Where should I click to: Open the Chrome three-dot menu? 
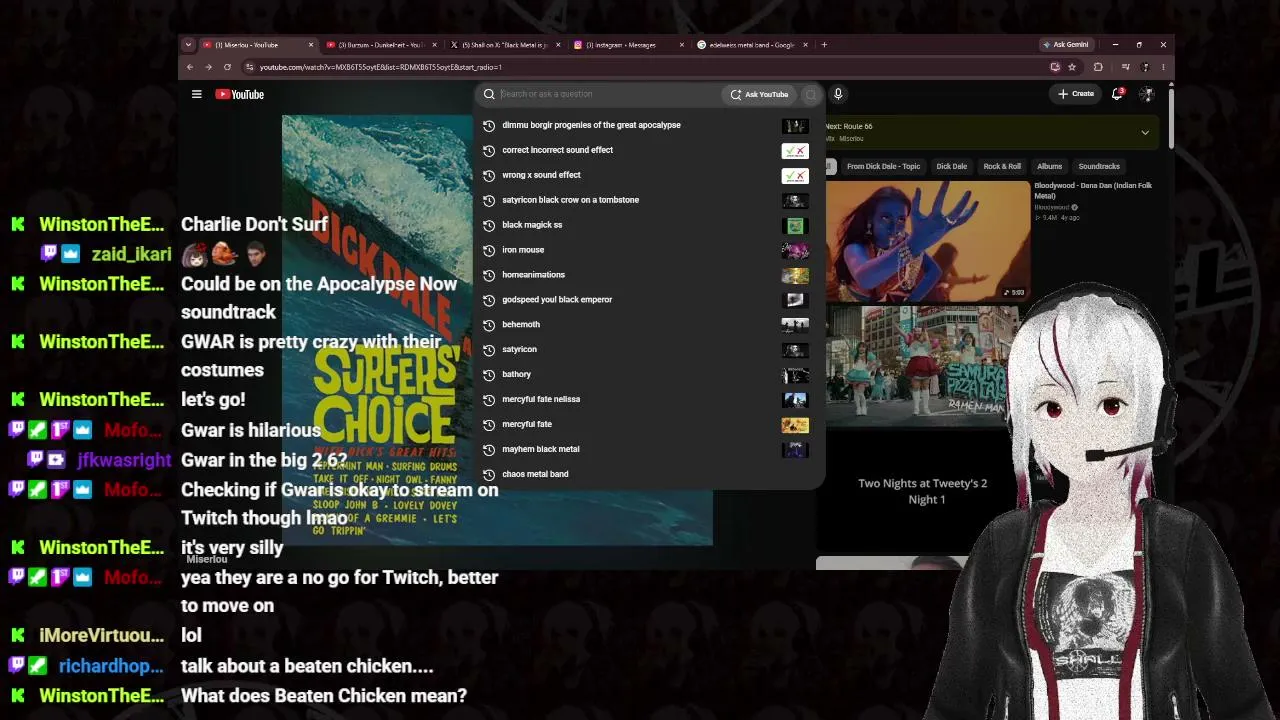(x=1163, y=67)
